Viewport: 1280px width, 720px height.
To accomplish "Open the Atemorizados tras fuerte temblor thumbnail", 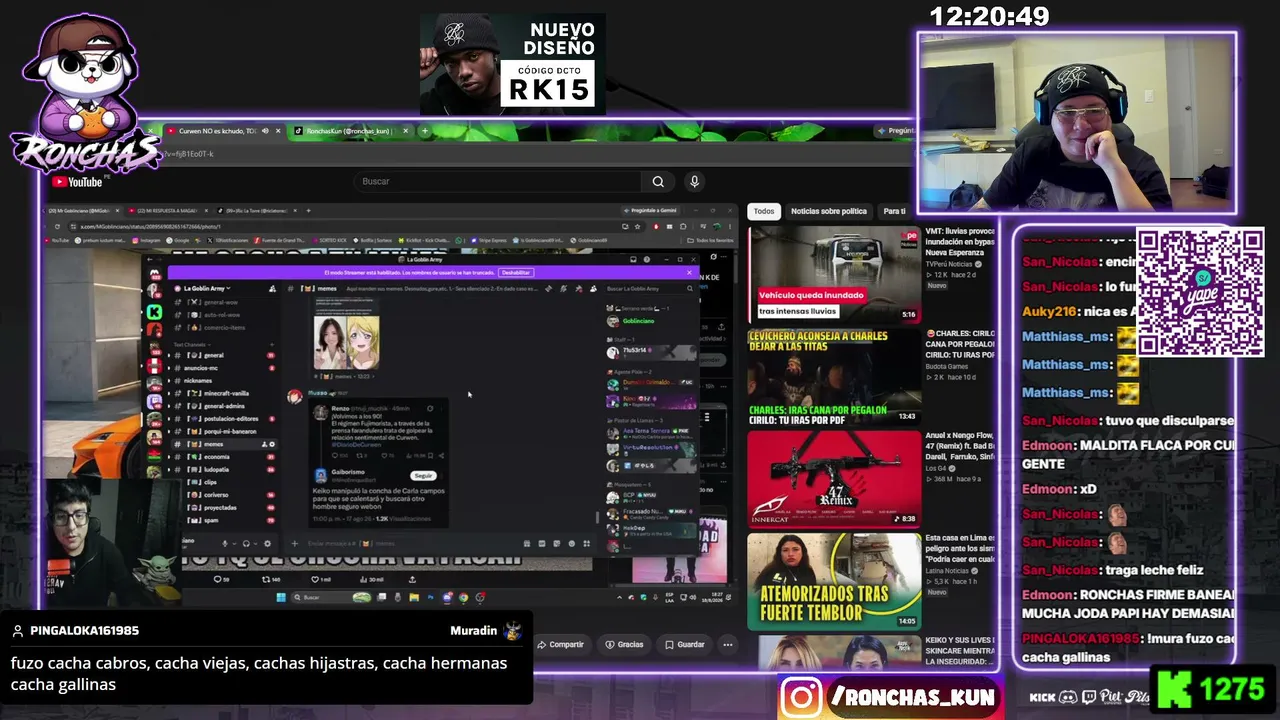I will [x=834, y=581].
